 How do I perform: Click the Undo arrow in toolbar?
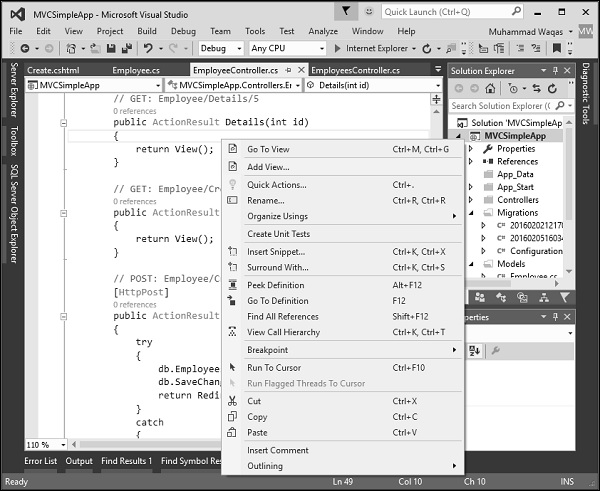coord(147,48)
